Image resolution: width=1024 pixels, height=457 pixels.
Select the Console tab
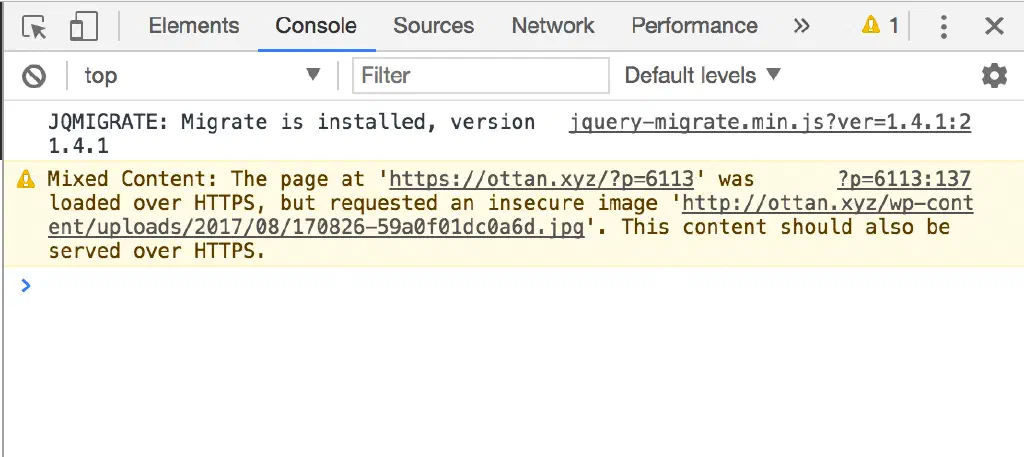[x=316, y=27]
